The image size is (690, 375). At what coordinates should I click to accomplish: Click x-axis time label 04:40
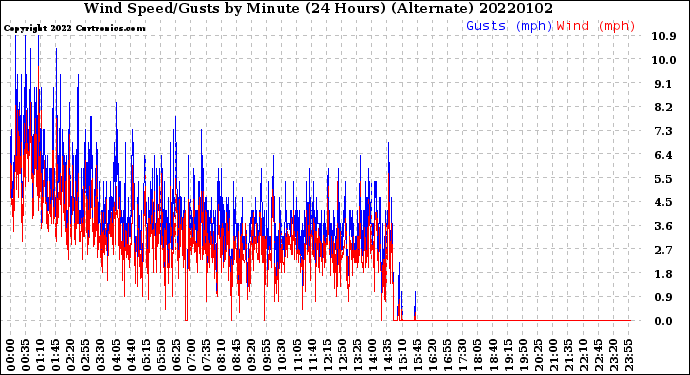[131, 355]
